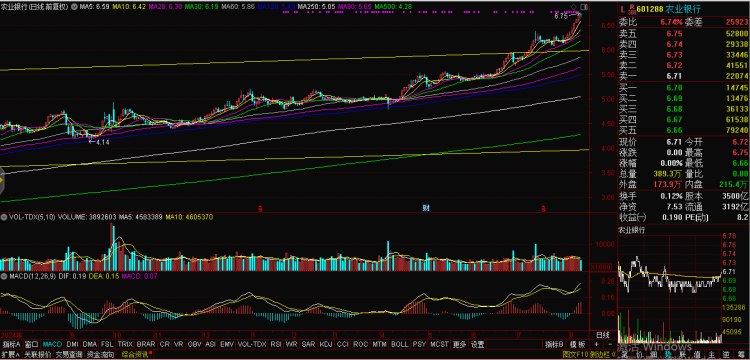The height and width of the screenshot is (360, 750).
Task: Choose the BRAR indicator tab
Action: point(145,344)
